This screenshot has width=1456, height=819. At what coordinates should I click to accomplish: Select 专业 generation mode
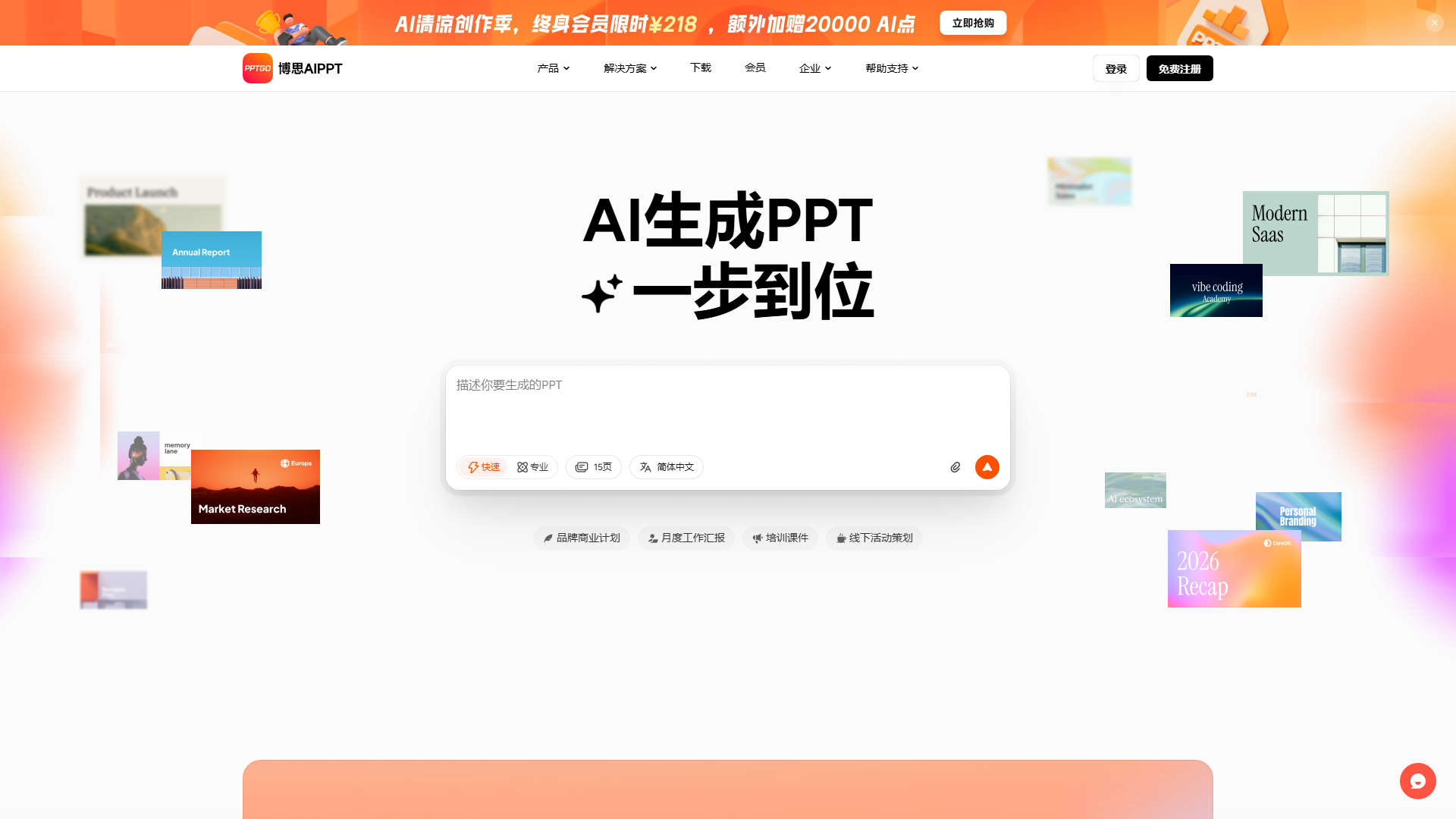(532, 467)
